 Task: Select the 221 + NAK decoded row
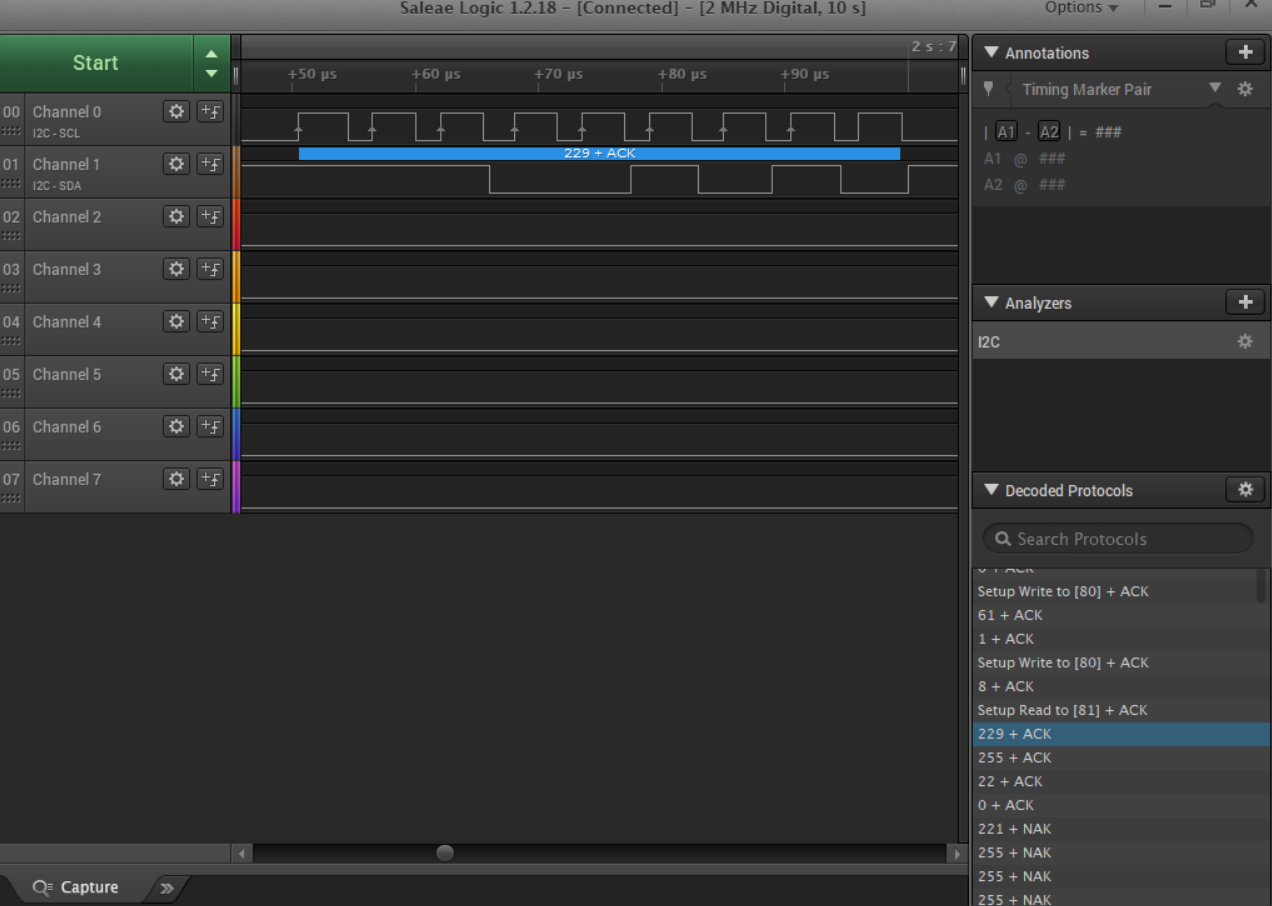1121,829
